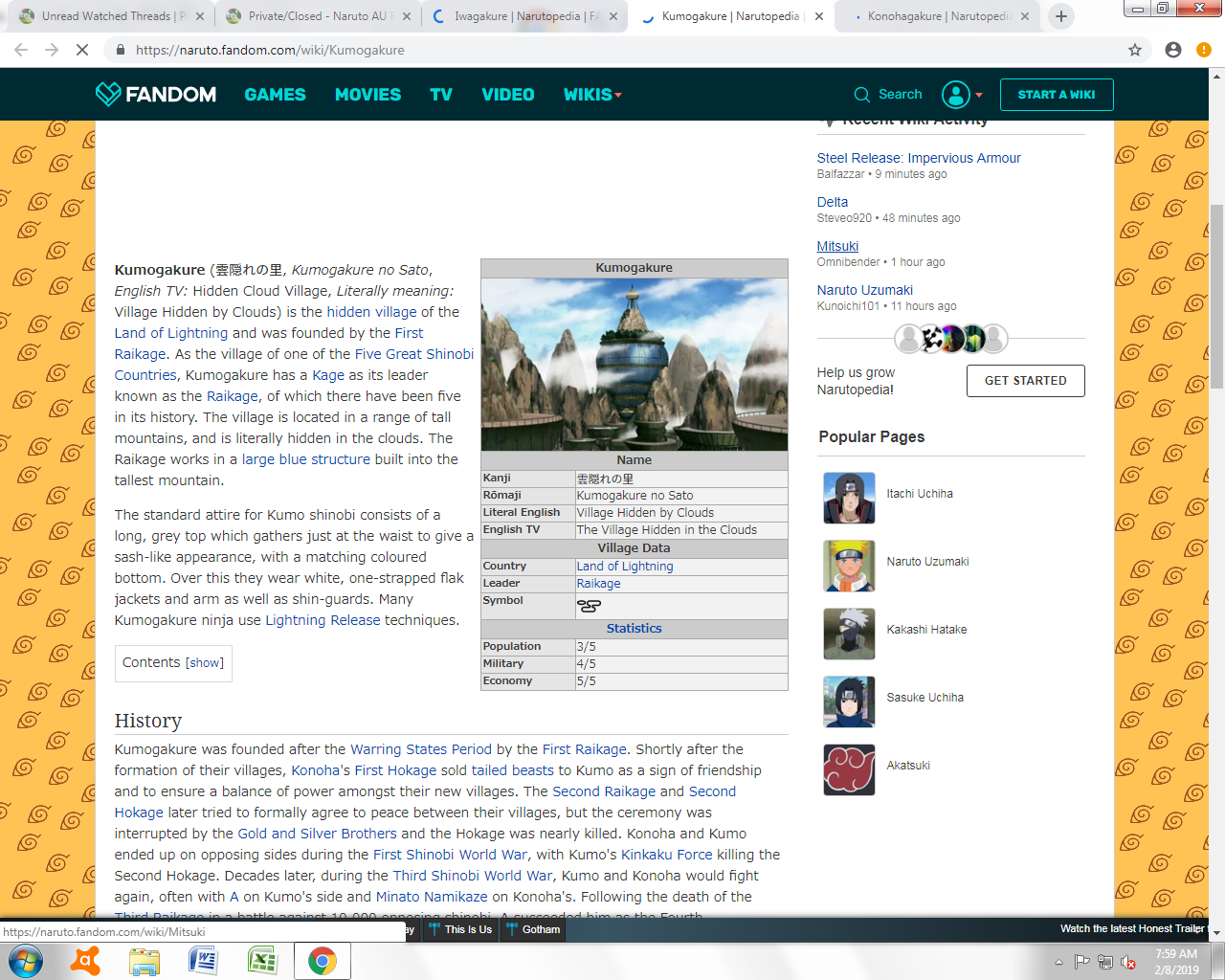The height and width of the screenshot is (980, 1225).
Task: Switch to Iwagakure Narutopedia tab
Action: (x=523, y=16)
